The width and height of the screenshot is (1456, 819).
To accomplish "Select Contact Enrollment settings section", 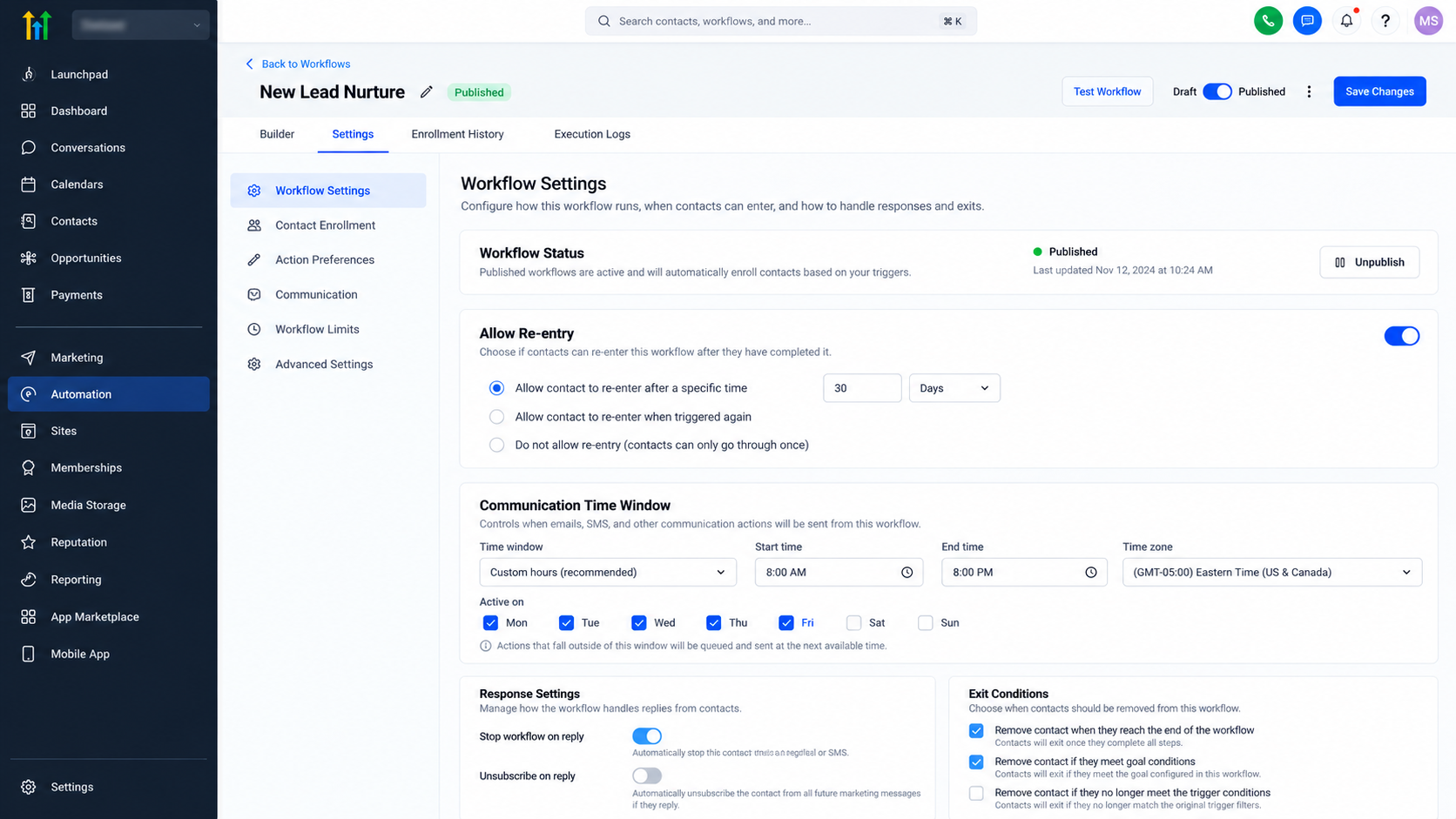I will pos(328,225).
